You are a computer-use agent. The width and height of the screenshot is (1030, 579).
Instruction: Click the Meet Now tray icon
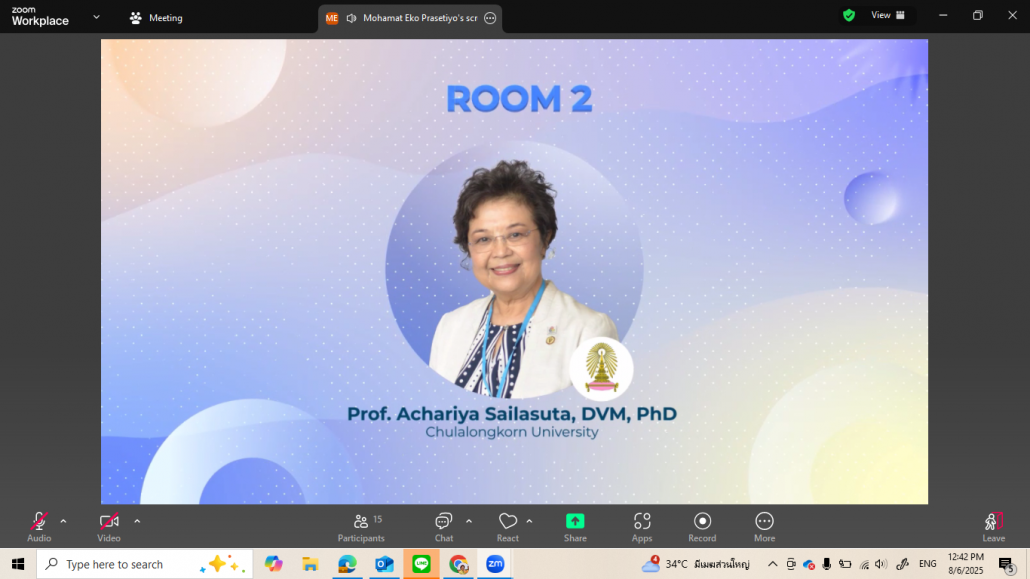pos(791,564)
